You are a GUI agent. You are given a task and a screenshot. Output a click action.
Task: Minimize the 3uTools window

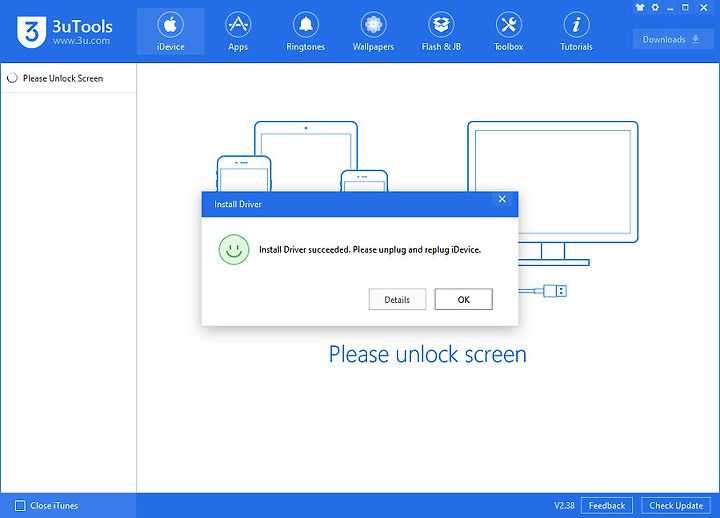click(x=670, y=8)
